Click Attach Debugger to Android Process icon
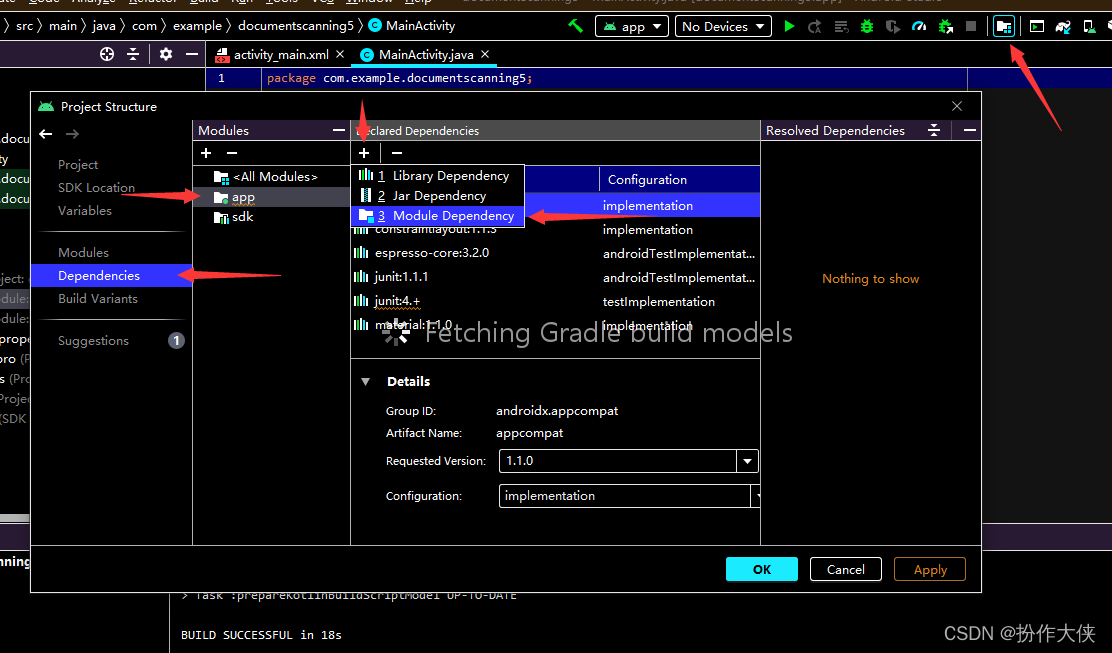 [945, 26]
